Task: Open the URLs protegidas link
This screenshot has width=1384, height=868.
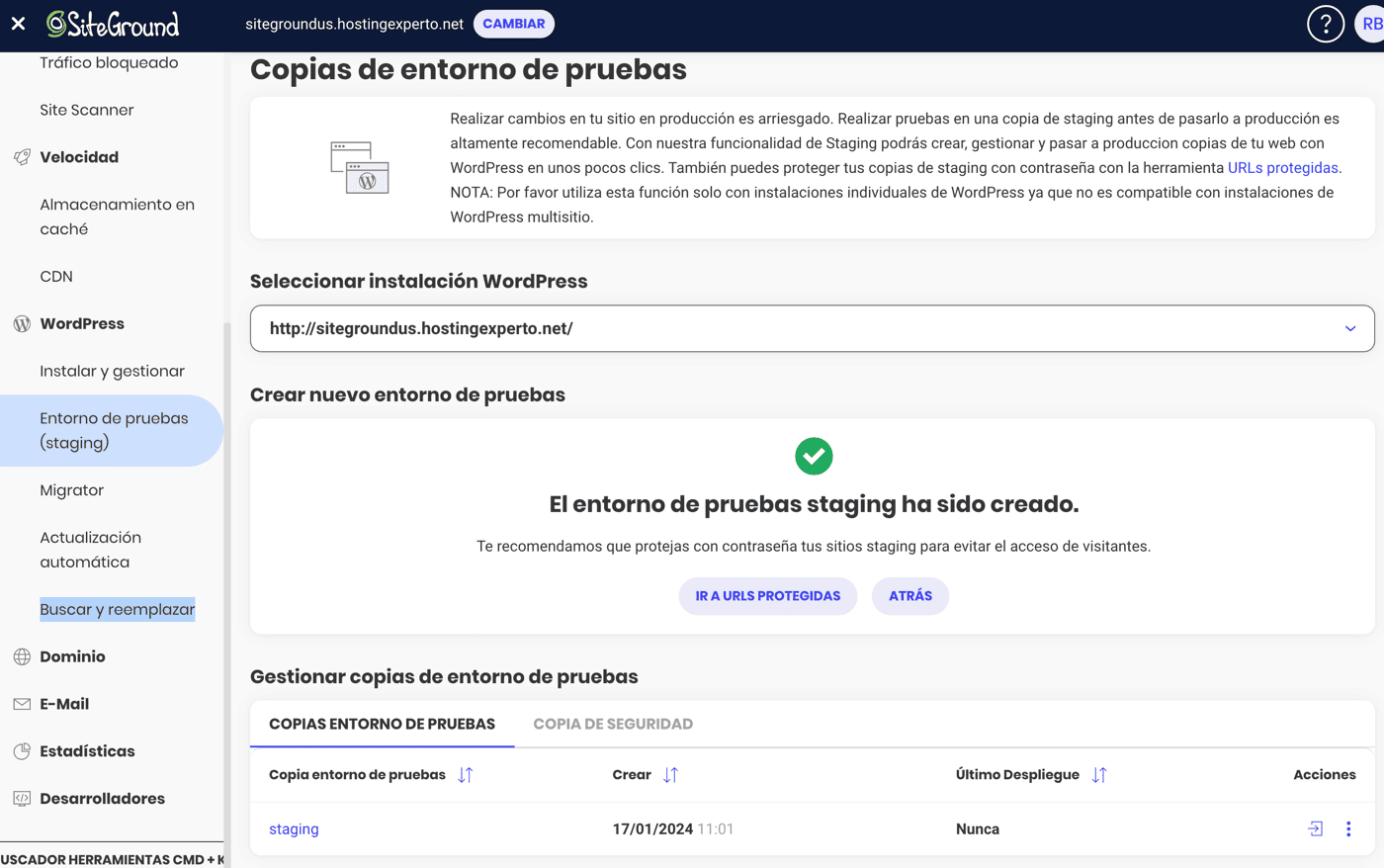Action: tap(1282, 168)
